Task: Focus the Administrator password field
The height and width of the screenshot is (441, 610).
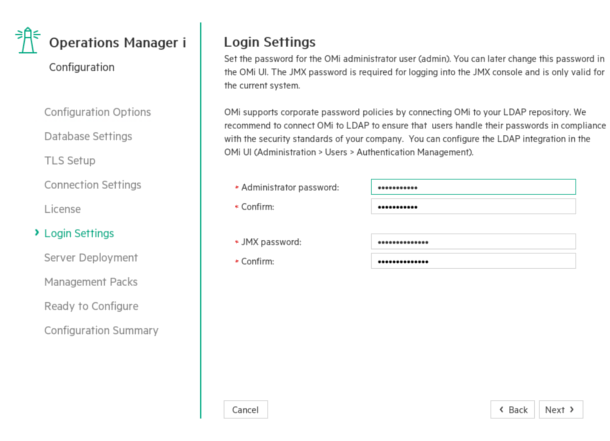Action: pos(473,187)
